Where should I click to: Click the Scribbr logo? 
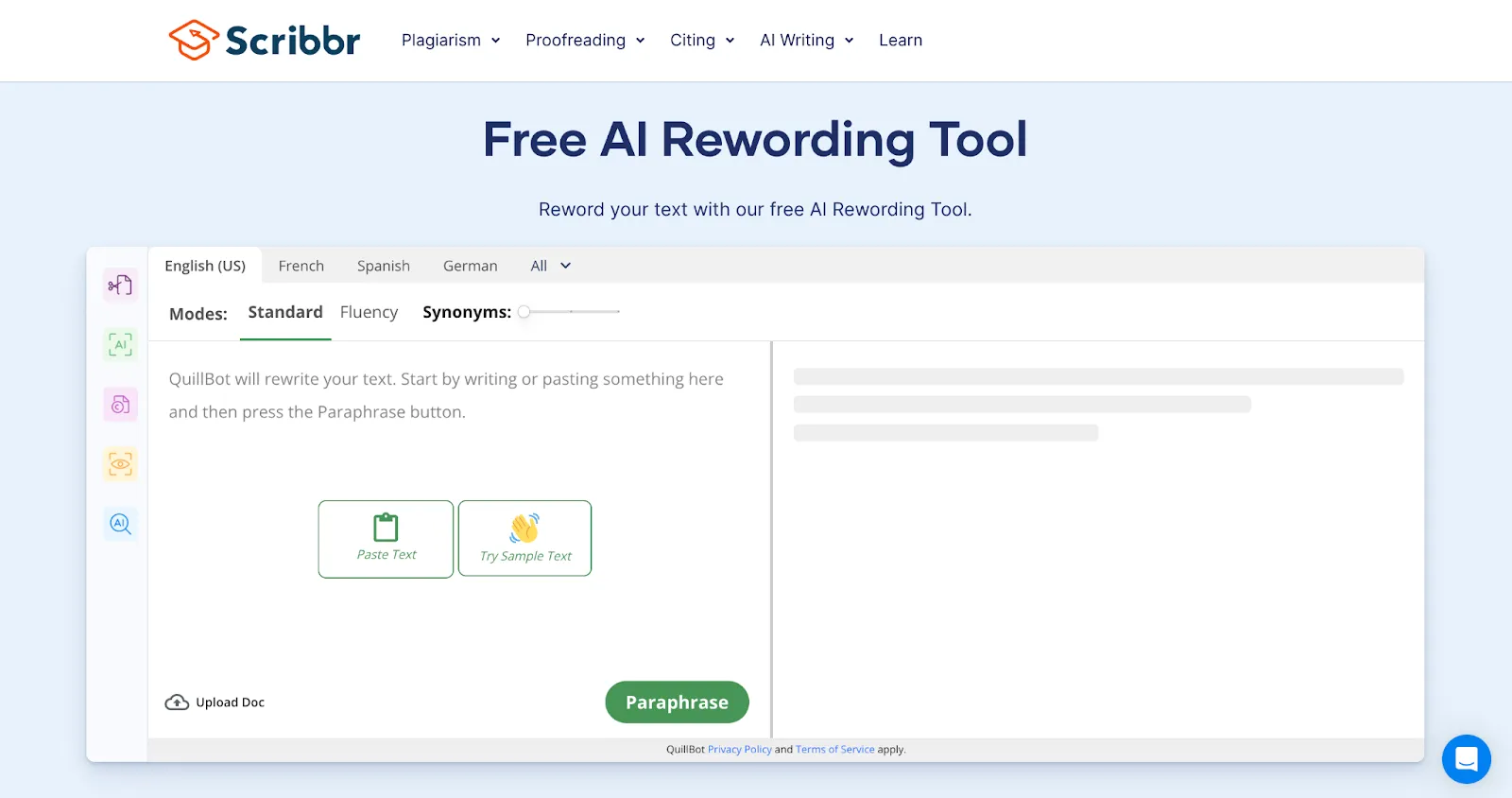pyautogui.click(x=265, y=40)
